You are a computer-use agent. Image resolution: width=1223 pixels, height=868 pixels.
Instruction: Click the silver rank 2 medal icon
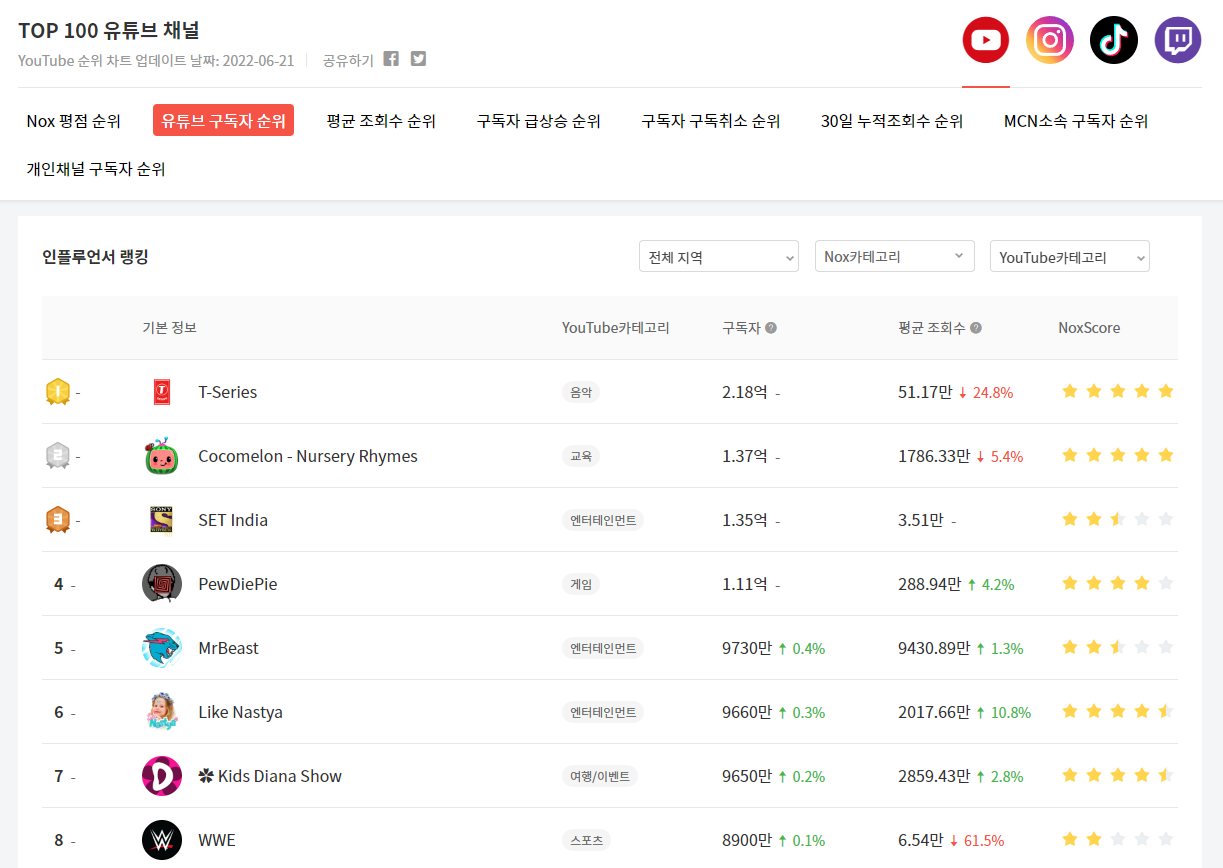click(58, 456)
